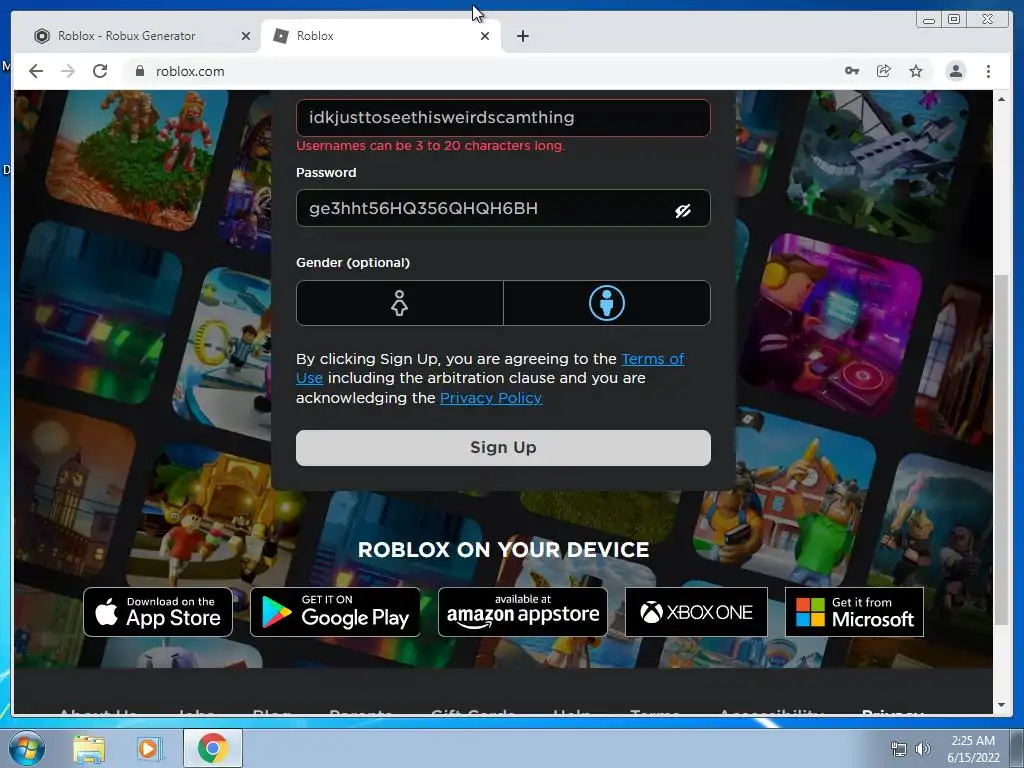Click the address bar URL roblox.com
This screenshot has height=768, width=1024.
[x=190, y=71]
